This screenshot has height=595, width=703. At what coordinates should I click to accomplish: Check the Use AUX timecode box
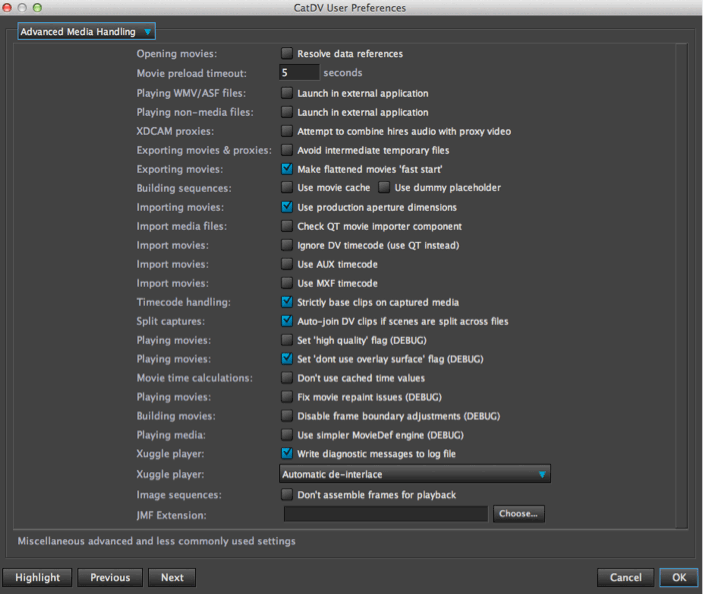point(287,264)
